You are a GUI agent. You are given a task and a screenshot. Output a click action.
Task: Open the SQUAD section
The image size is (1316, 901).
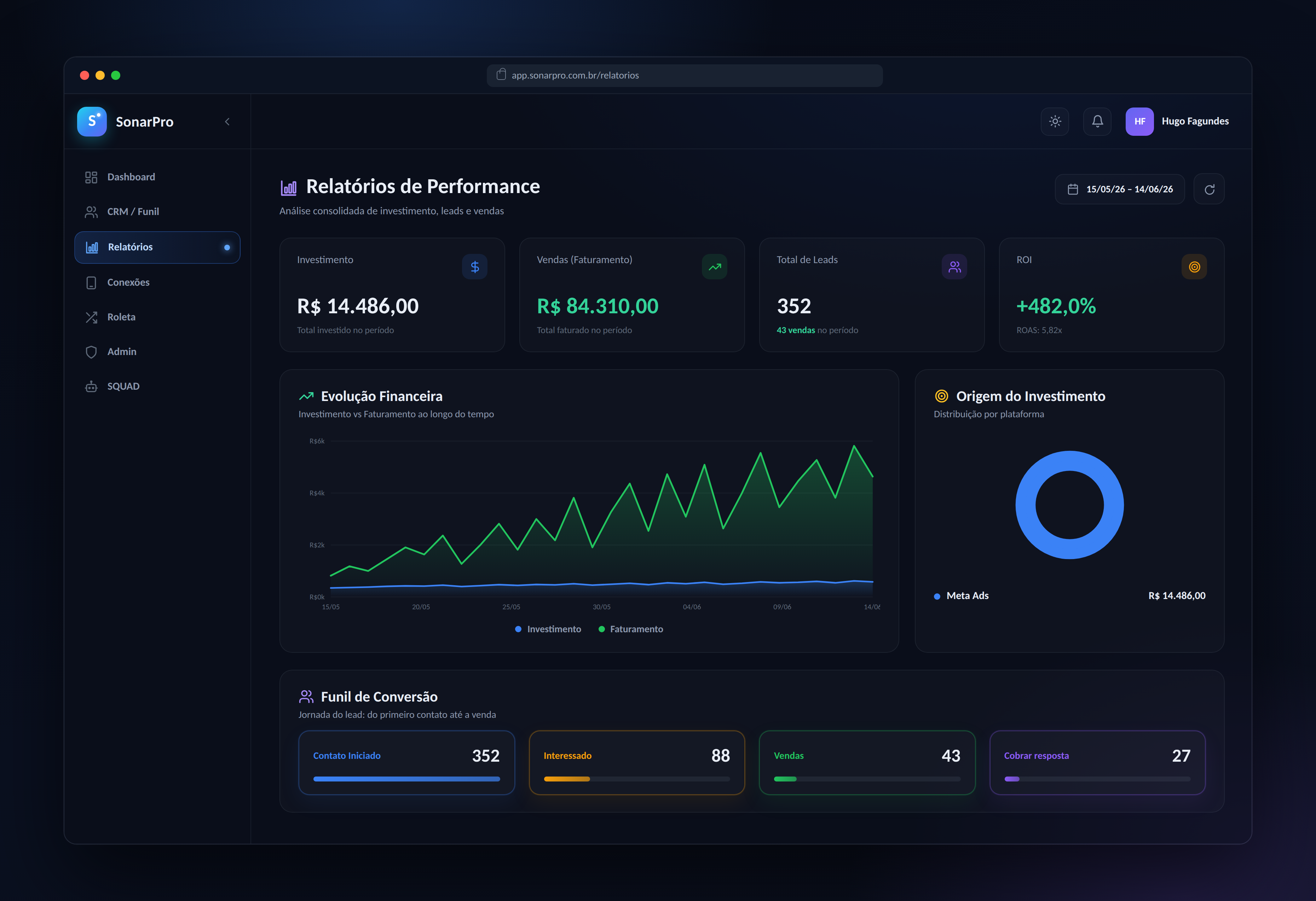(x=157, y=386)
